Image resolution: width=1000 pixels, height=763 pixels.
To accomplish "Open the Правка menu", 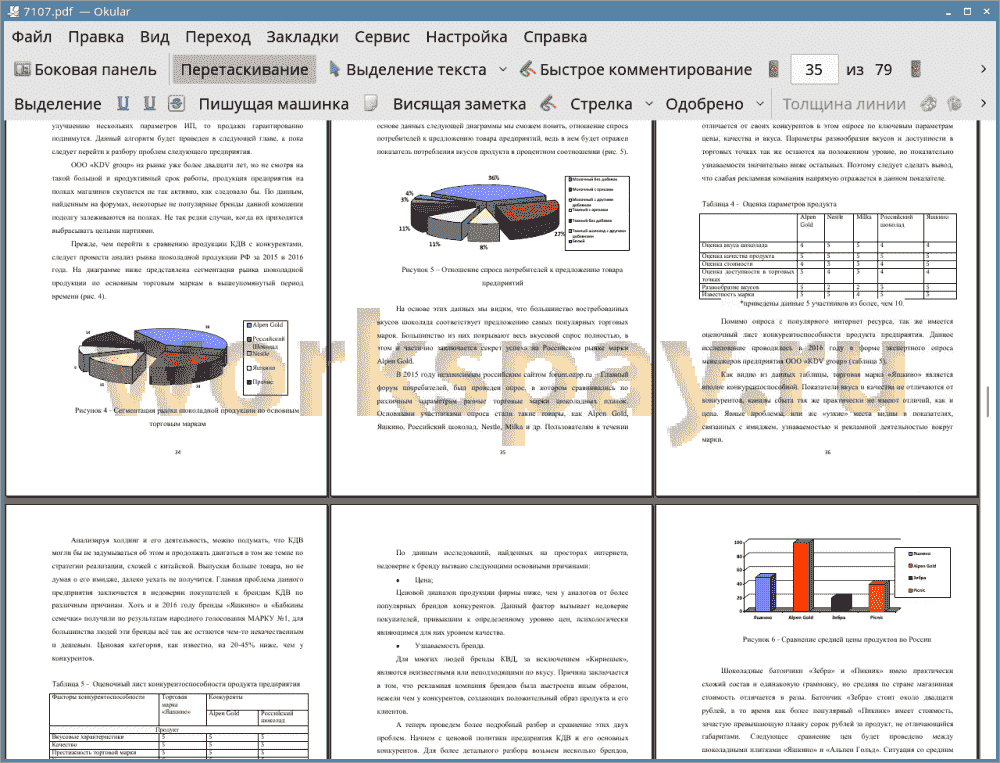I will [x=96, y=37].
